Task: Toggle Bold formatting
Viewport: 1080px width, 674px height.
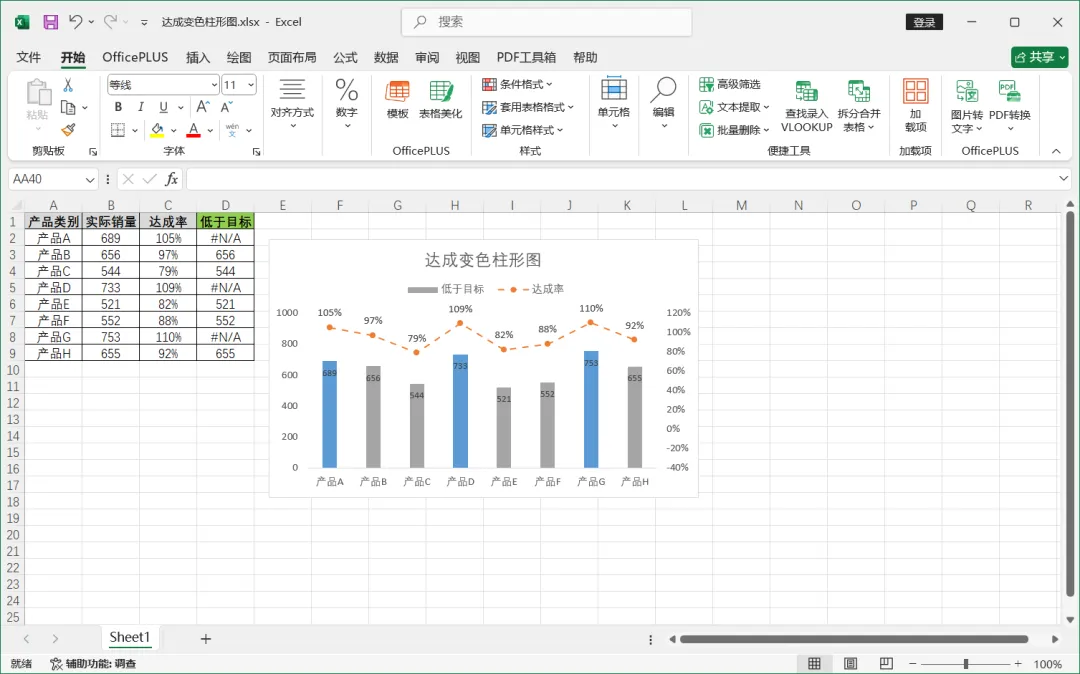Action: (x=118, y=107)
